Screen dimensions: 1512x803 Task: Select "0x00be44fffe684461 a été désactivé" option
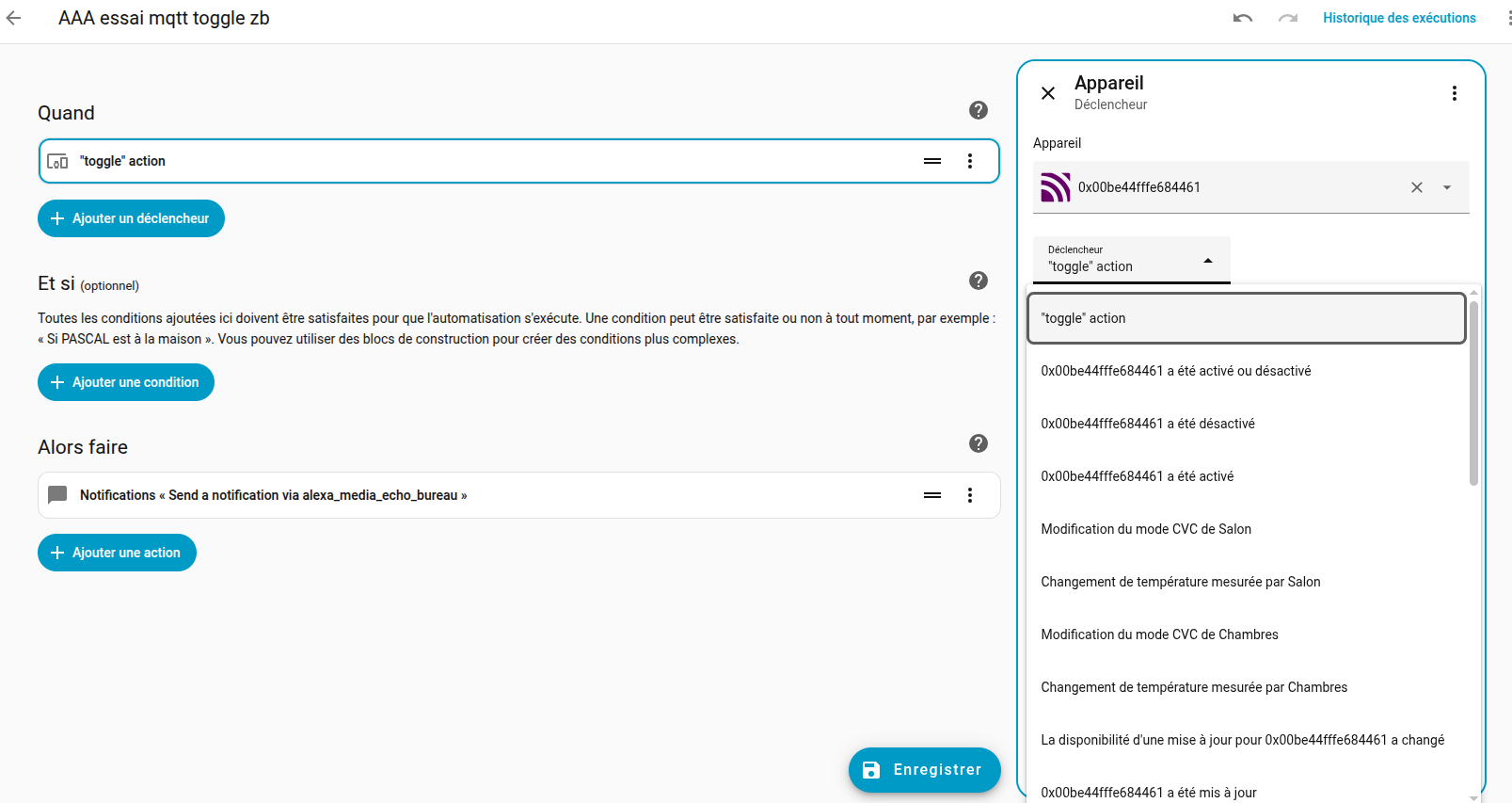tap(1147, 424)
